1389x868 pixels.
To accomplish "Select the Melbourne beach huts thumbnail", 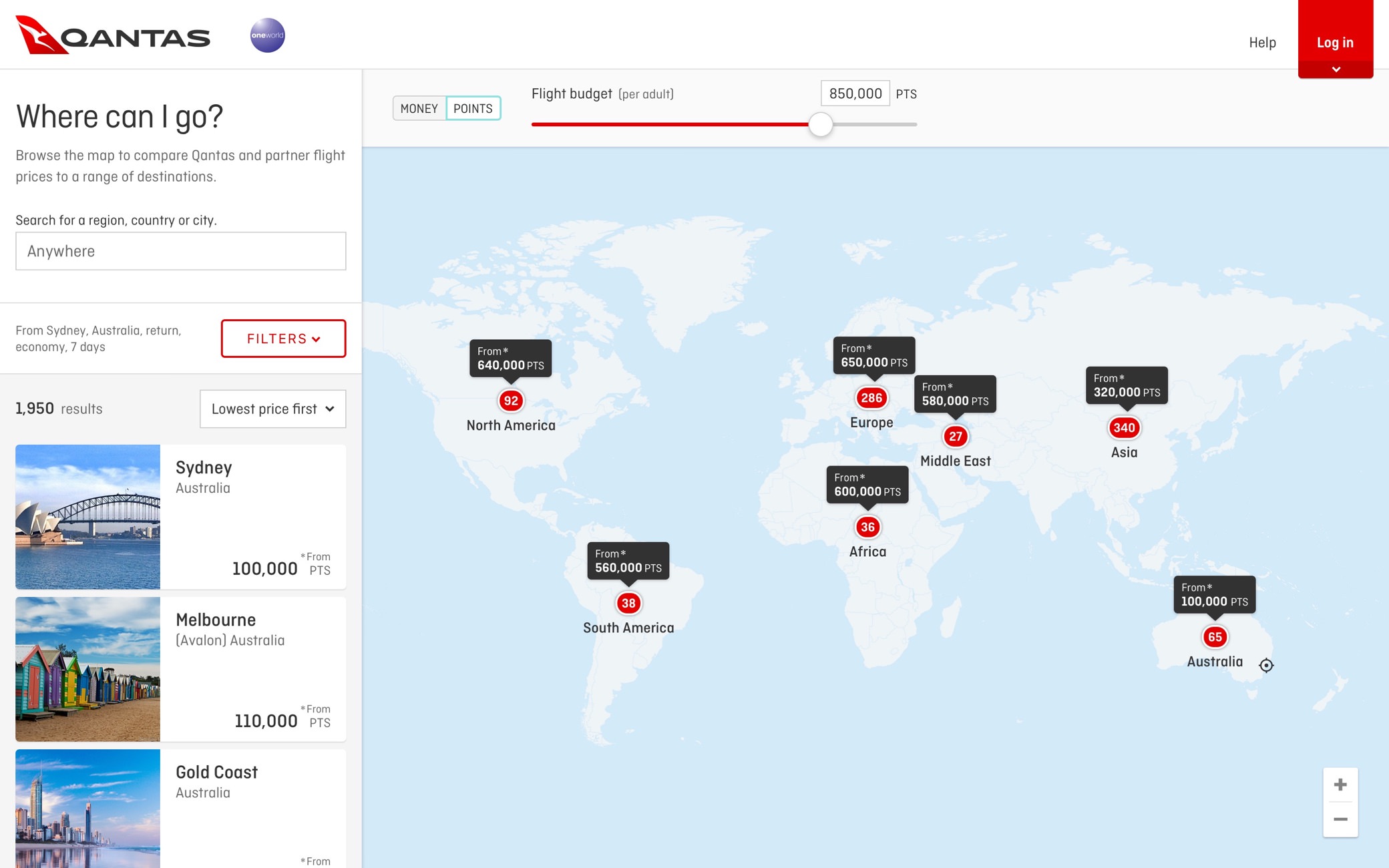I will pos(88,669).
